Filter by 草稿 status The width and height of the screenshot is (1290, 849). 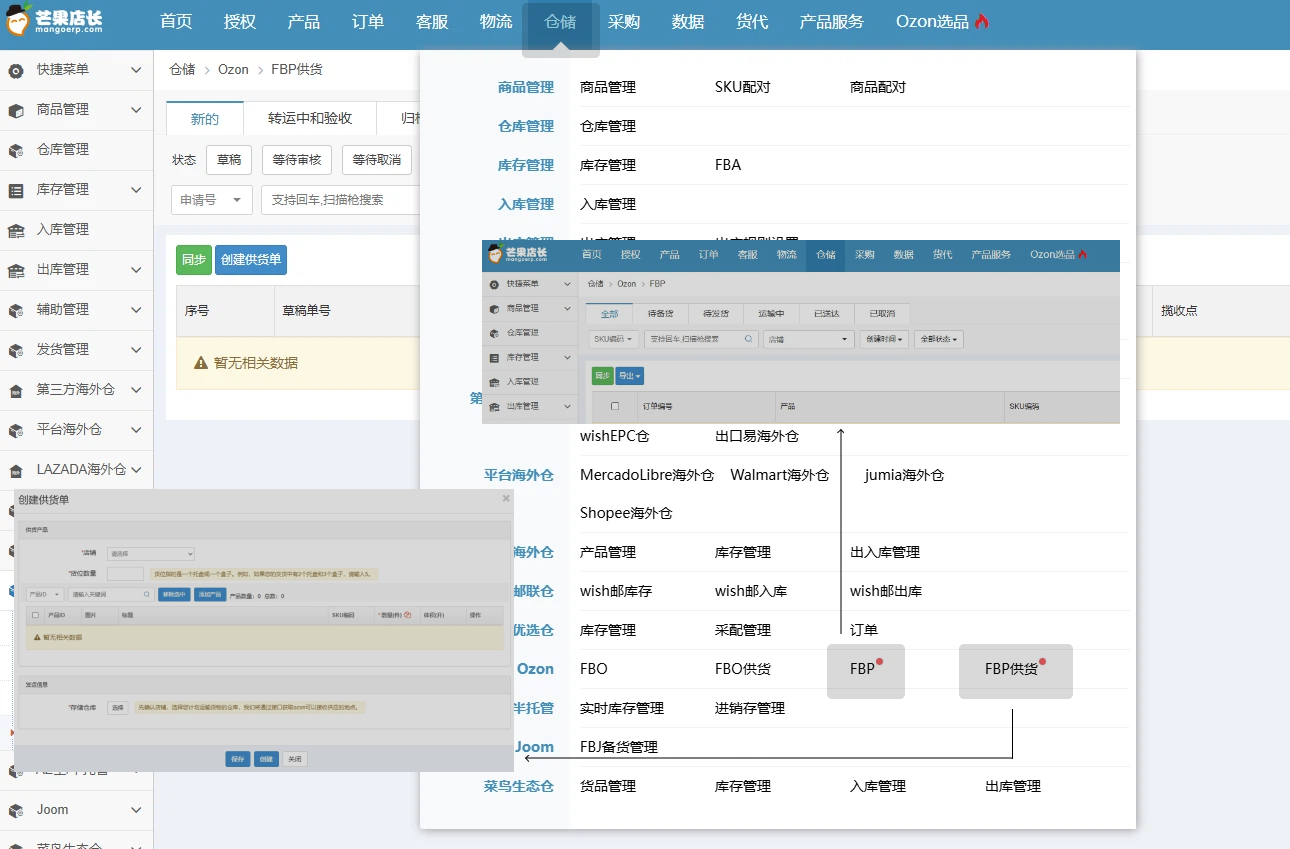(x=229, y=160)
